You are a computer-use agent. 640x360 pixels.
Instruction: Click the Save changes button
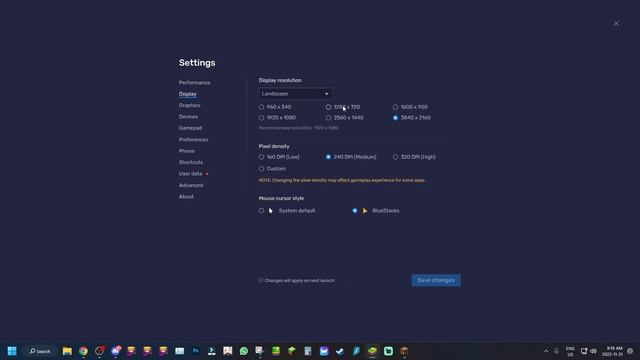click(x=436, y=280)
